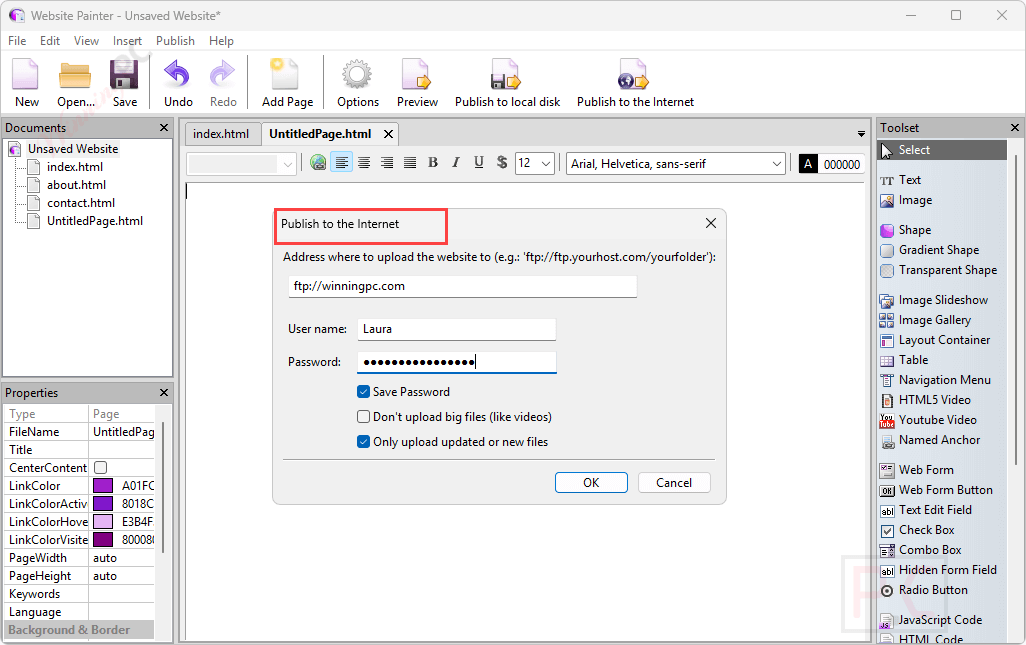Open the Insert menu
The height and width of the screenshot is (645, 1026).
coord(127,41)
